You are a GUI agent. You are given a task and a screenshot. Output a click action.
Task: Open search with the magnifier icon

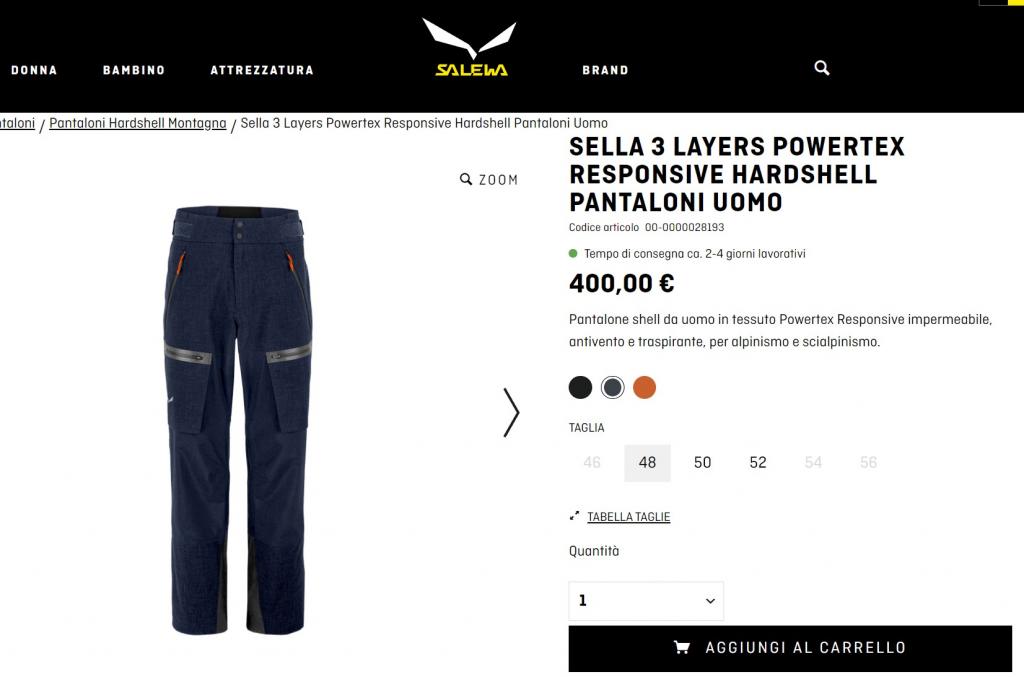click(822, 68)
